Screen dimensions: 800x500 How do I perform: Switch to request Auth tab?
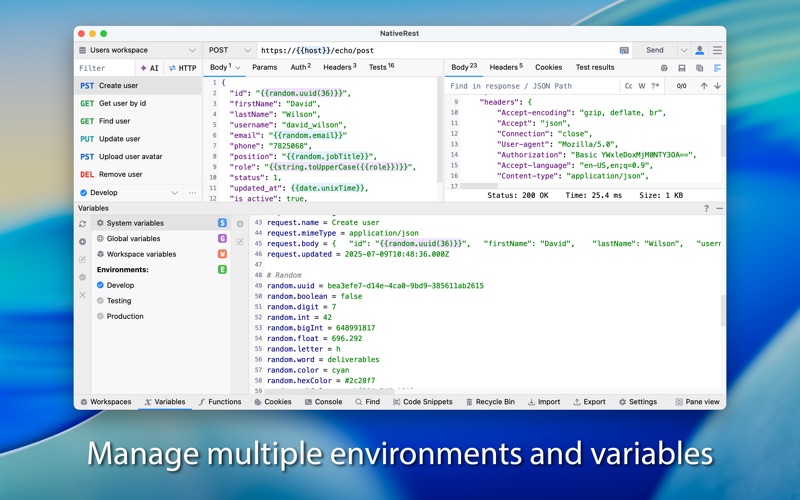tap(301, 67)
